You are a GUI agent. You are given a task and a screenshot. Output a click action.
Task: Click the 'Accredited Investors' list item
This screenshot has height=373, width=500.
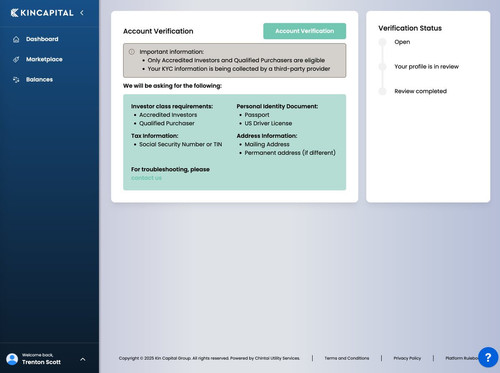click(x=168, y=115)
